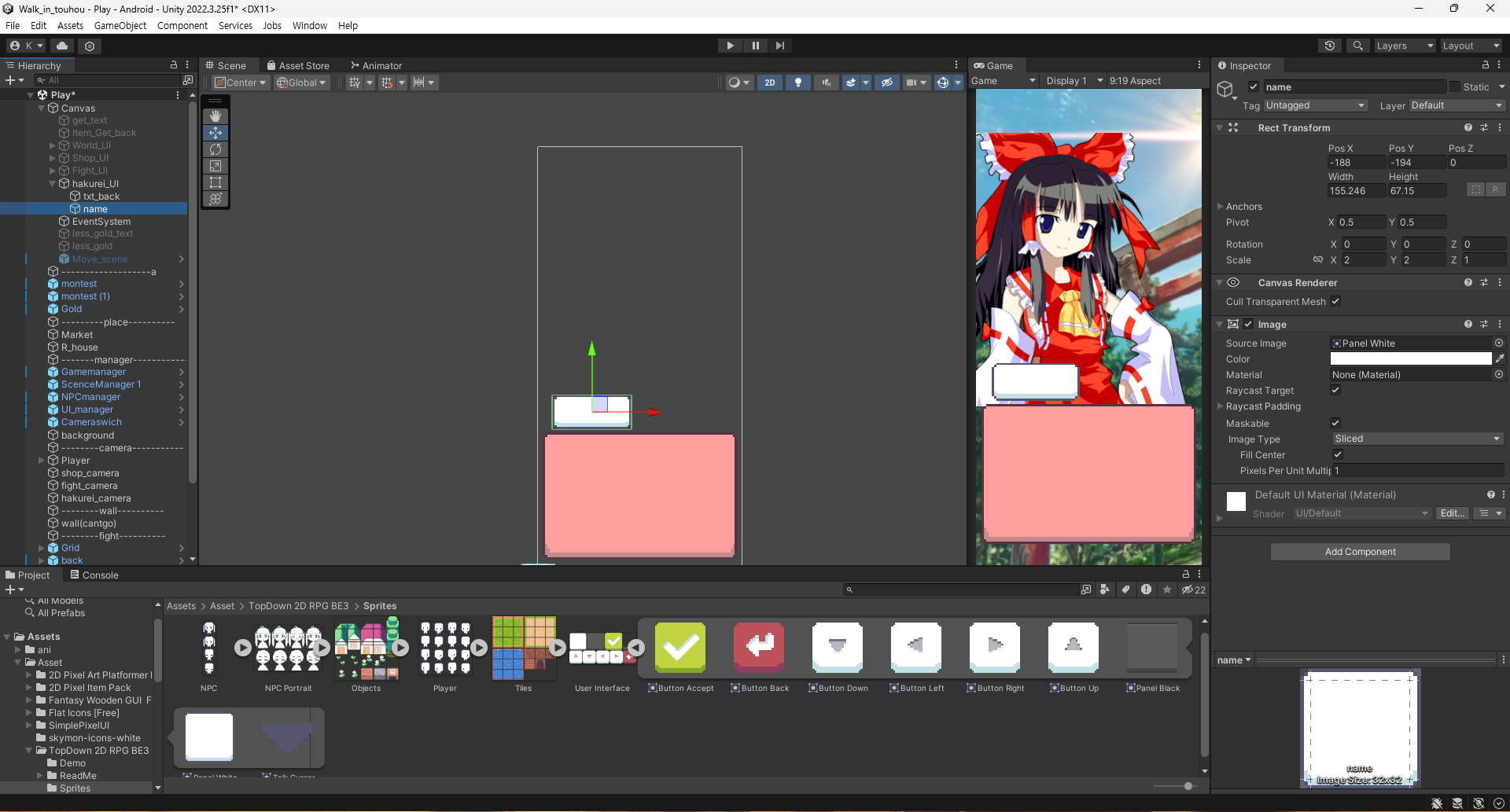The width and height of the screenshot is (1510, 812).
Task: Toggle Cull Transparent Mesh checkbox
Action: (x=1335, y=302)
